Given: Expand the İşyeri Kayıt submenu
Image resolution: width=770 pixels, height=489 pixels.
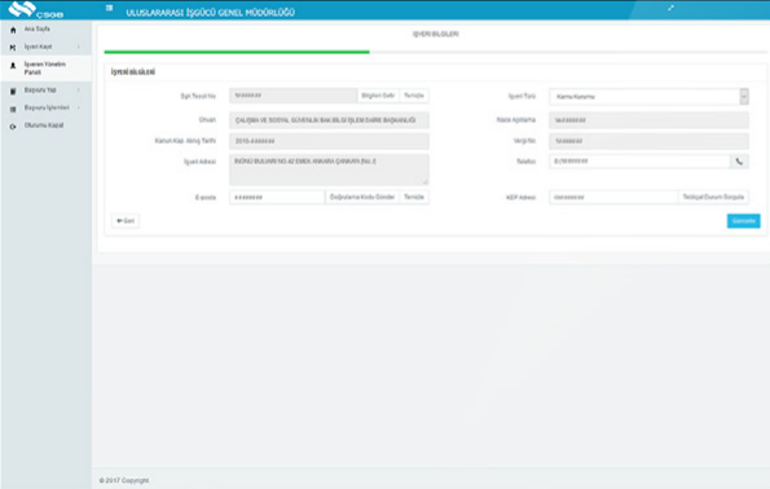Looking at the screenshot, I should [45, 47].
